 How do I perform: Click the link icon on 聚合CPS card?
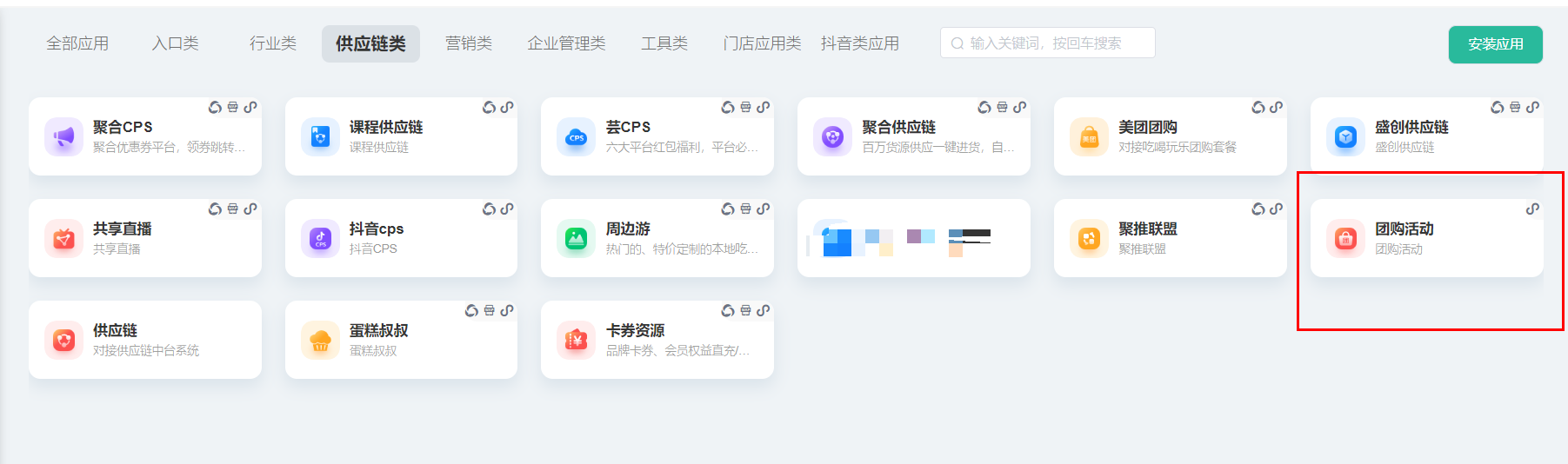coord(250,108)
